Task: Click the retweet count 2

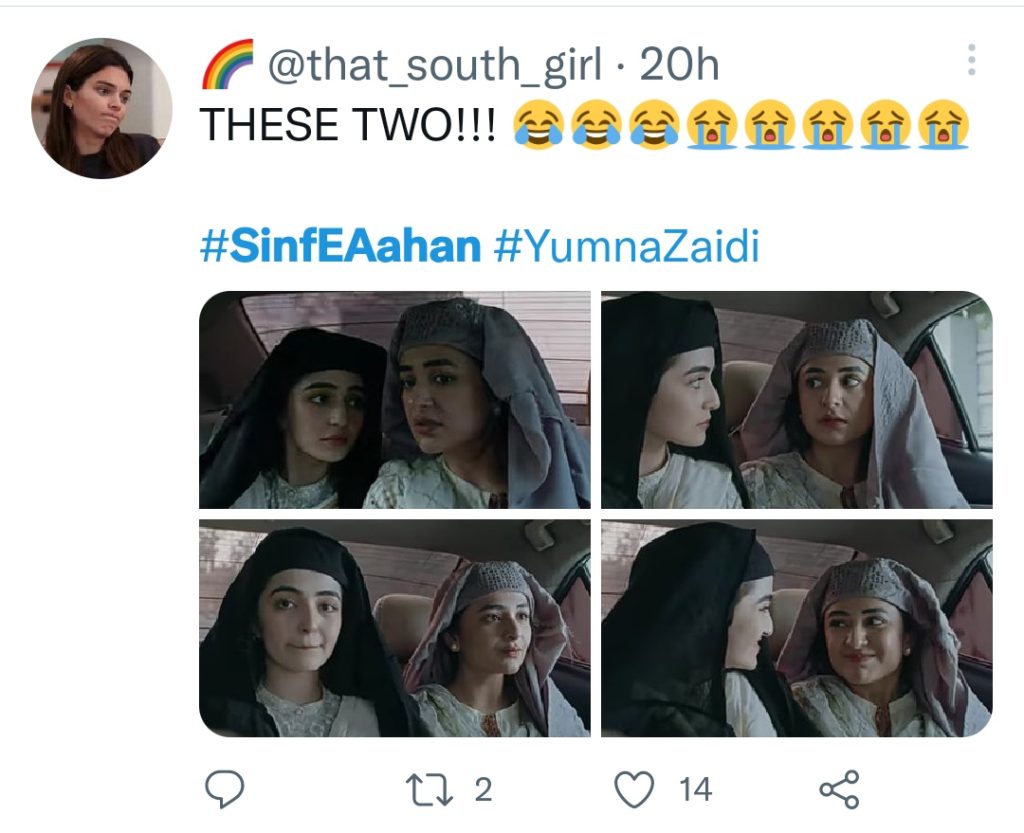Action: pyautogui.click(x=483, y=790)
